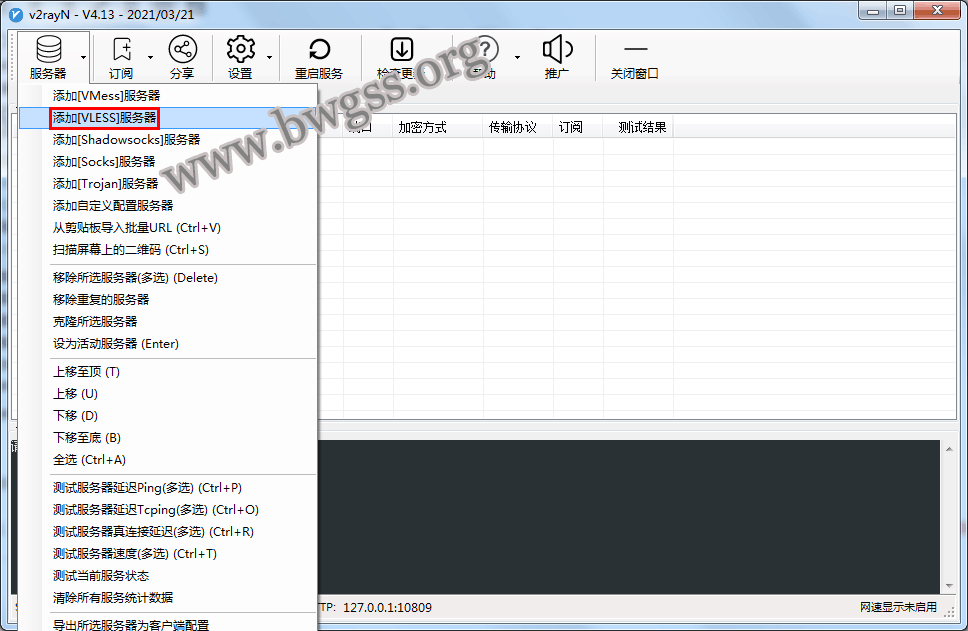Select 添加[Socks]服务器 menu item
968x631 pixels.
tap(168, 162)
